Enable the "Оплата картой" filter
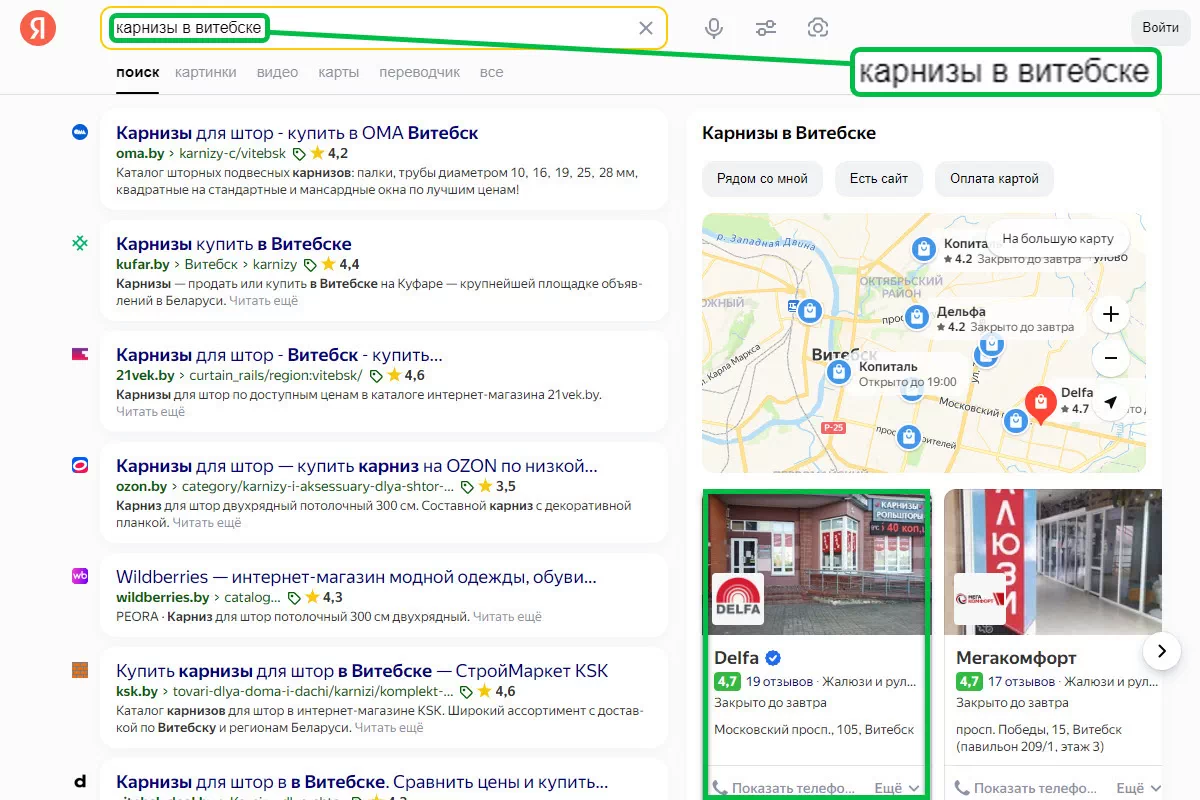Screen dimensions: 1200x800 click(994, 179)
